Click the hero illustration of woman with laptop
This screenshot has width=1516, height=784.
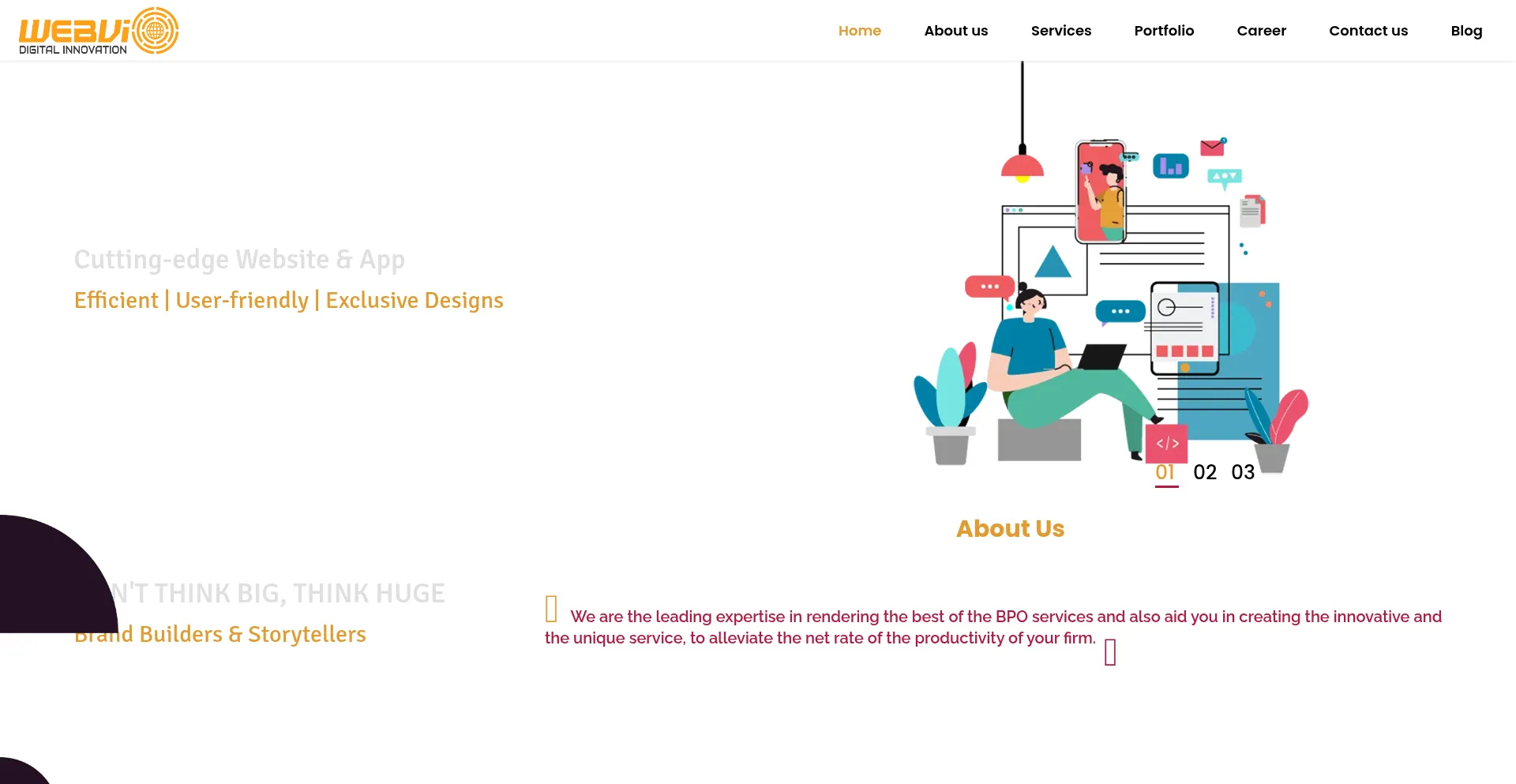click(1111, 268)
